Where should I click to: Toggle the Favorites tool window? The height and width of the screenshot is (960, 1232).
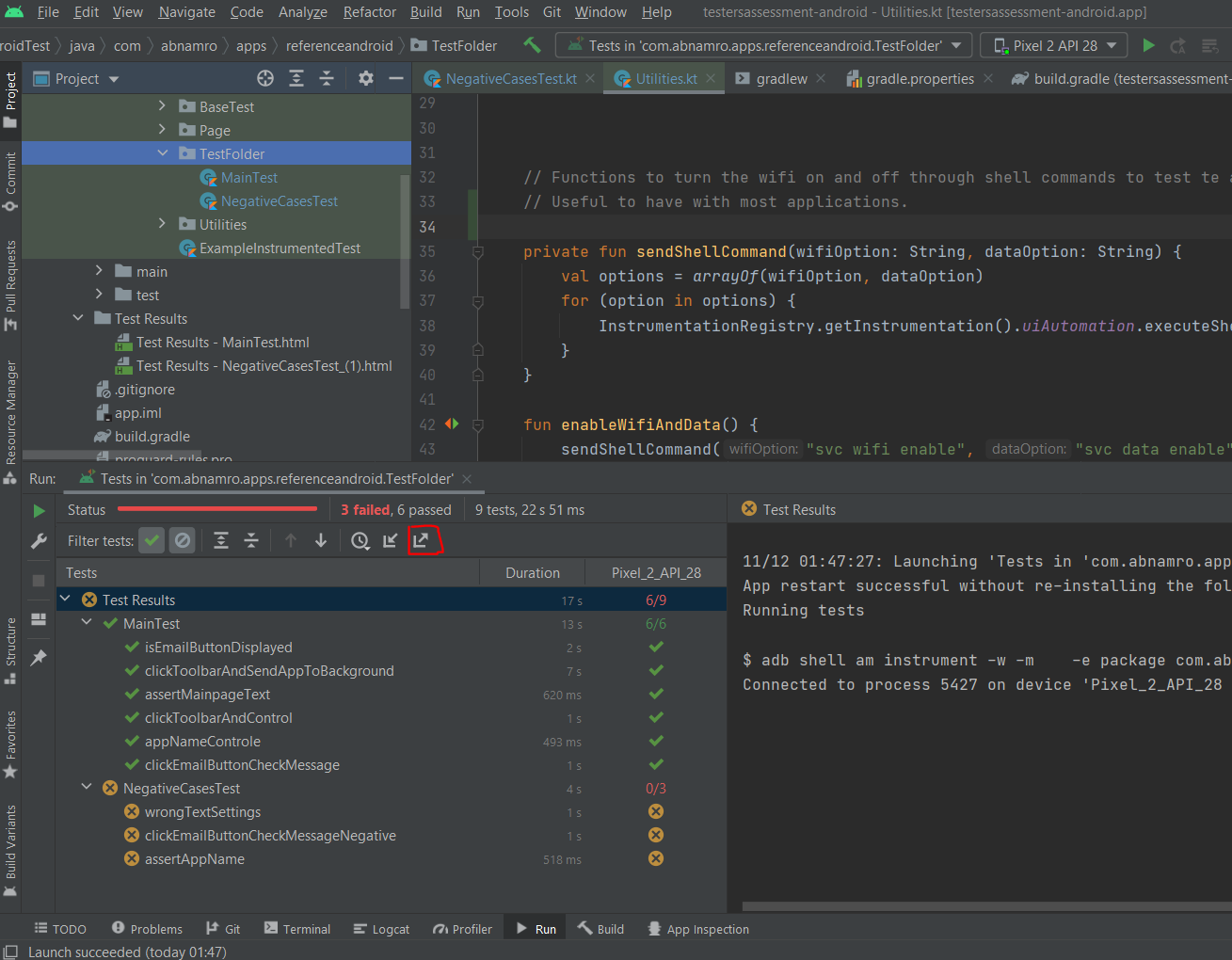tap(10, 744)
